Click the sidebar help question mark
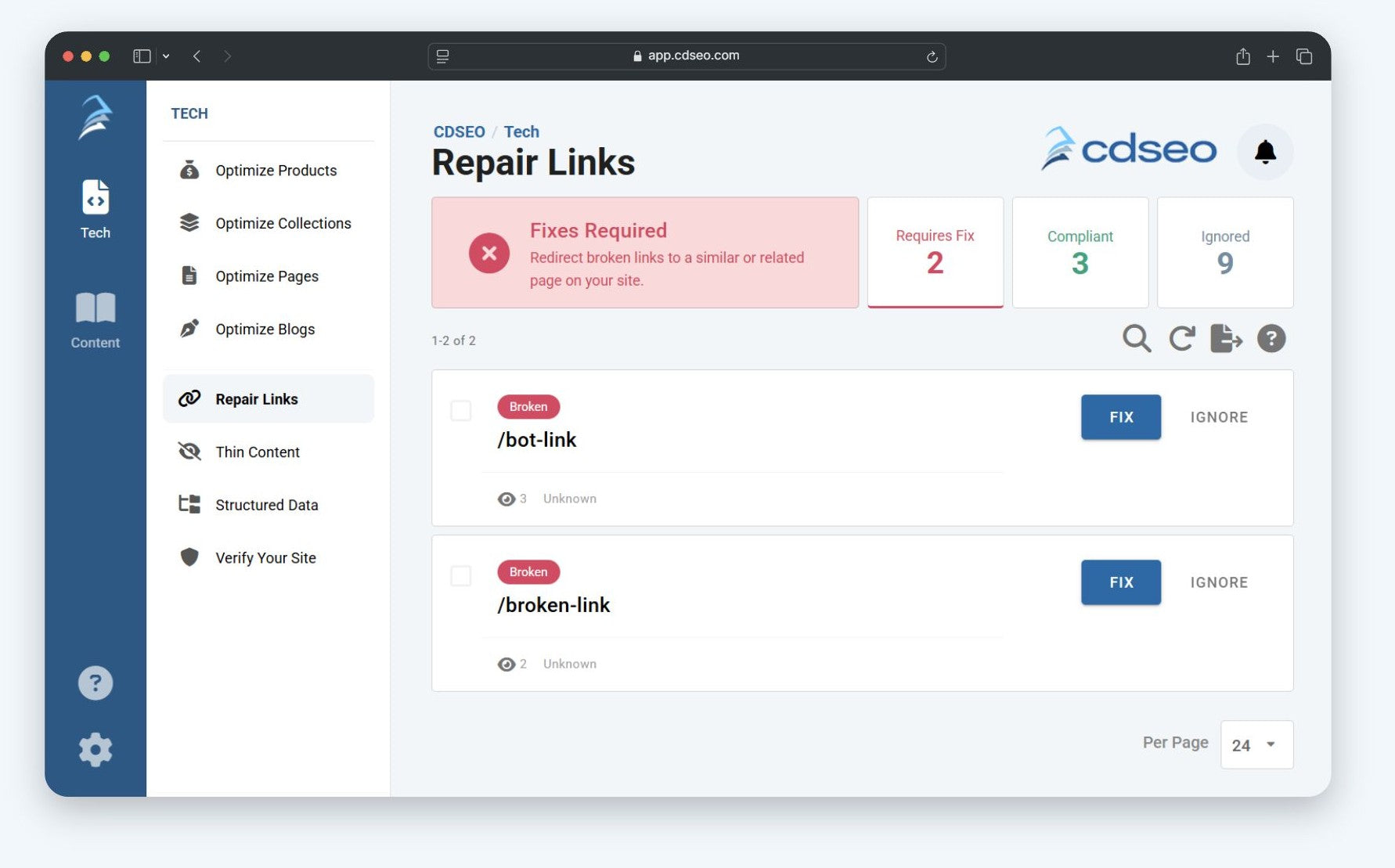Image resolution: width=1395 pixels, height=868 pixels. pos(96,683)
